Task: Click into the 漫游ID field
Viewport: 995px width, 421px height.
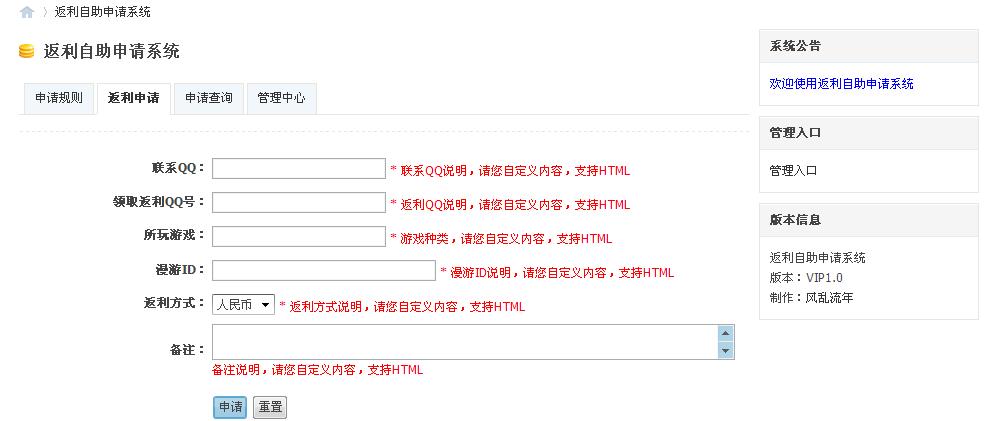Action: (x=323, y=270)
